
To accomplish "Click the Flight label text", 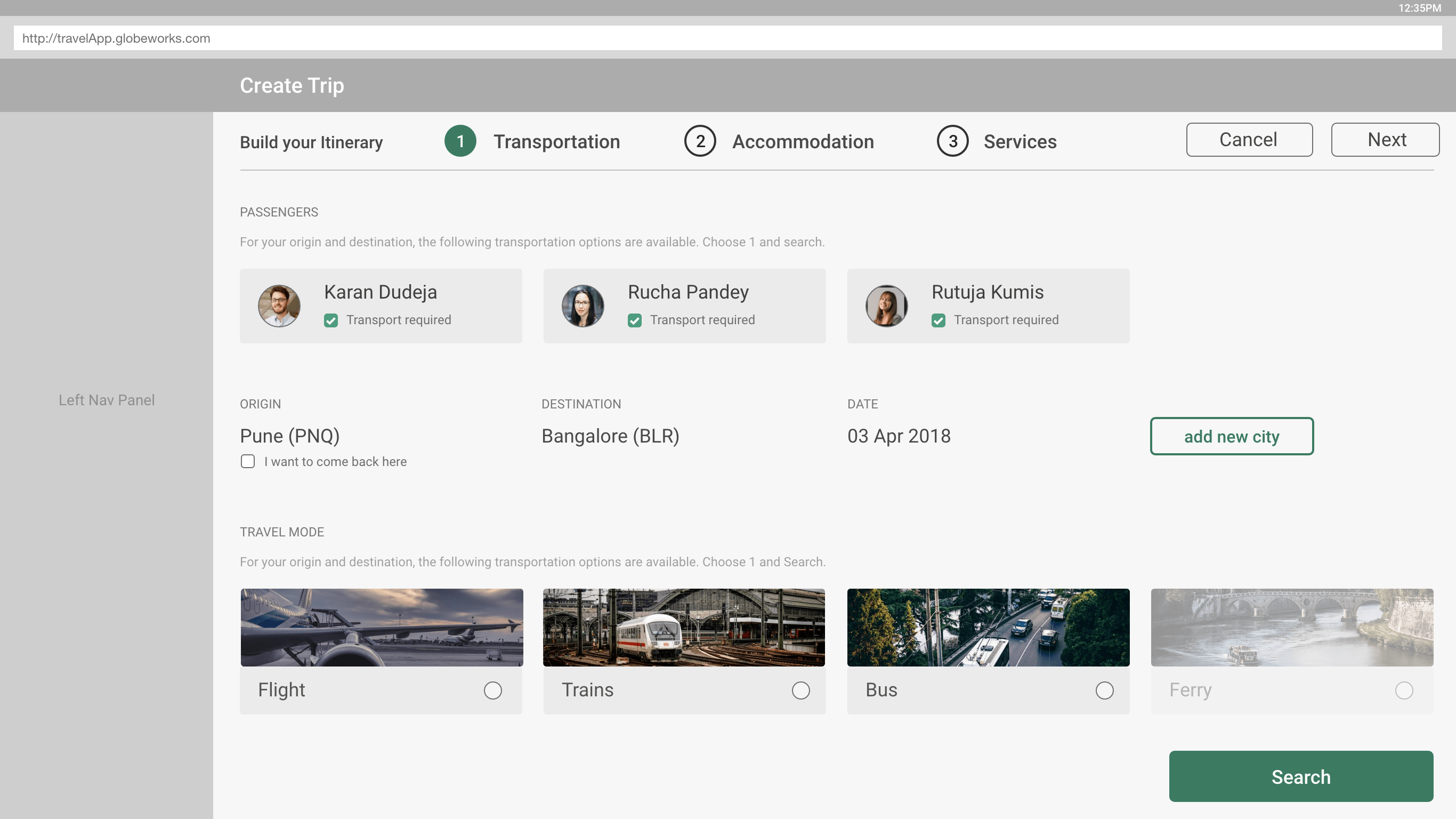I will pos(281,690).
